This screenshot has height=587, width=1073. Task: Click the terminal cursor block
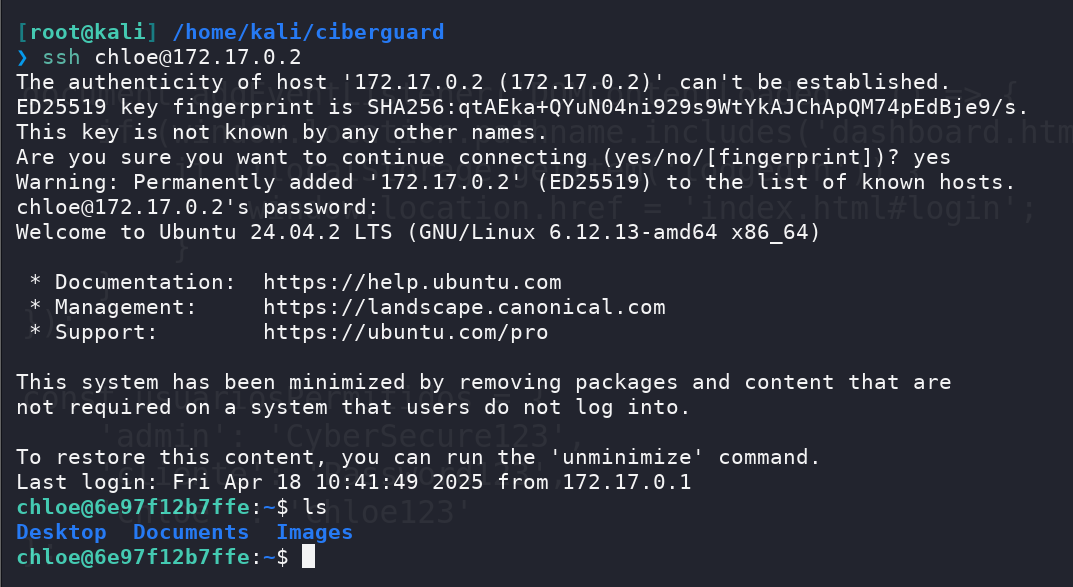pyautogui.click(x=309, y=557)
